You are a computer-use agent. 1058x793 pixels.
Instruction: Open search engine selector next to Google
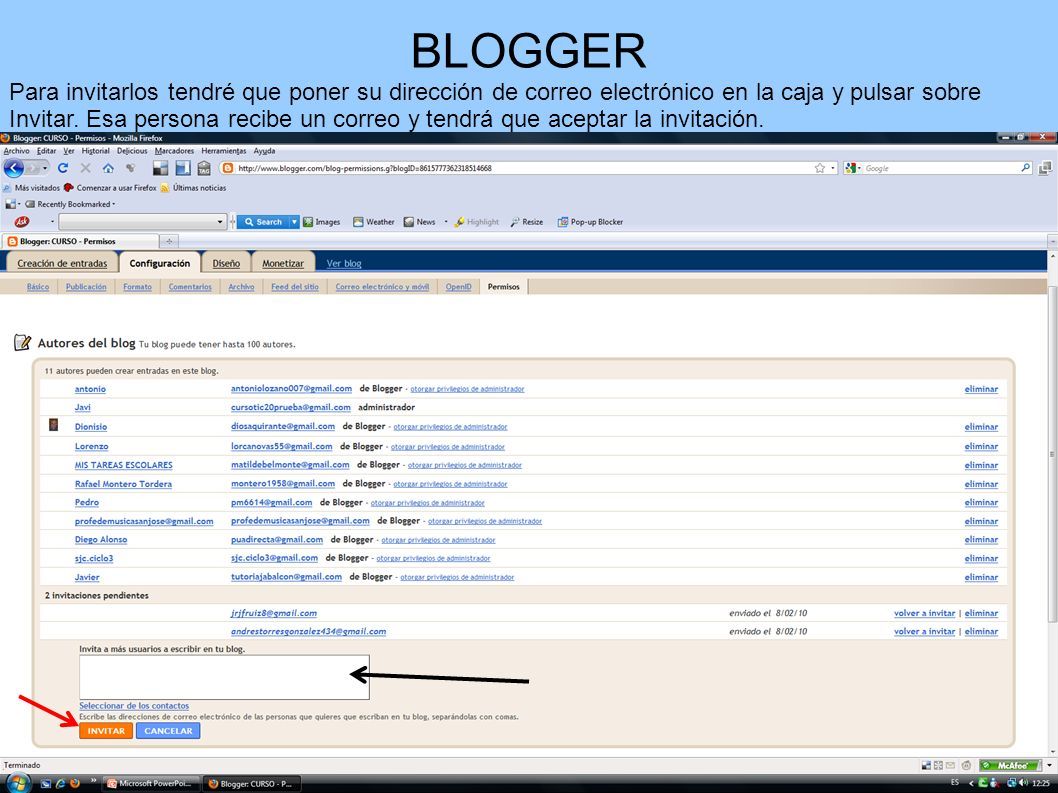pos(852,168)
